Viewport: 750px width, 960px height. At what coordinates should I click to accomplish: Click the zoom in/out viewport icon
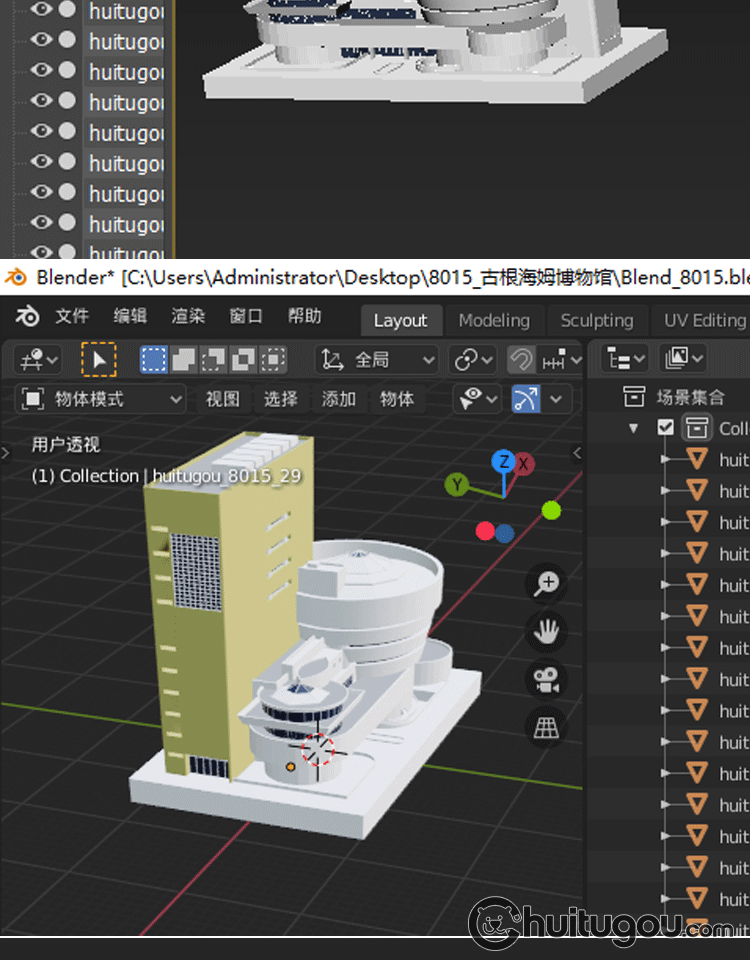546,584
